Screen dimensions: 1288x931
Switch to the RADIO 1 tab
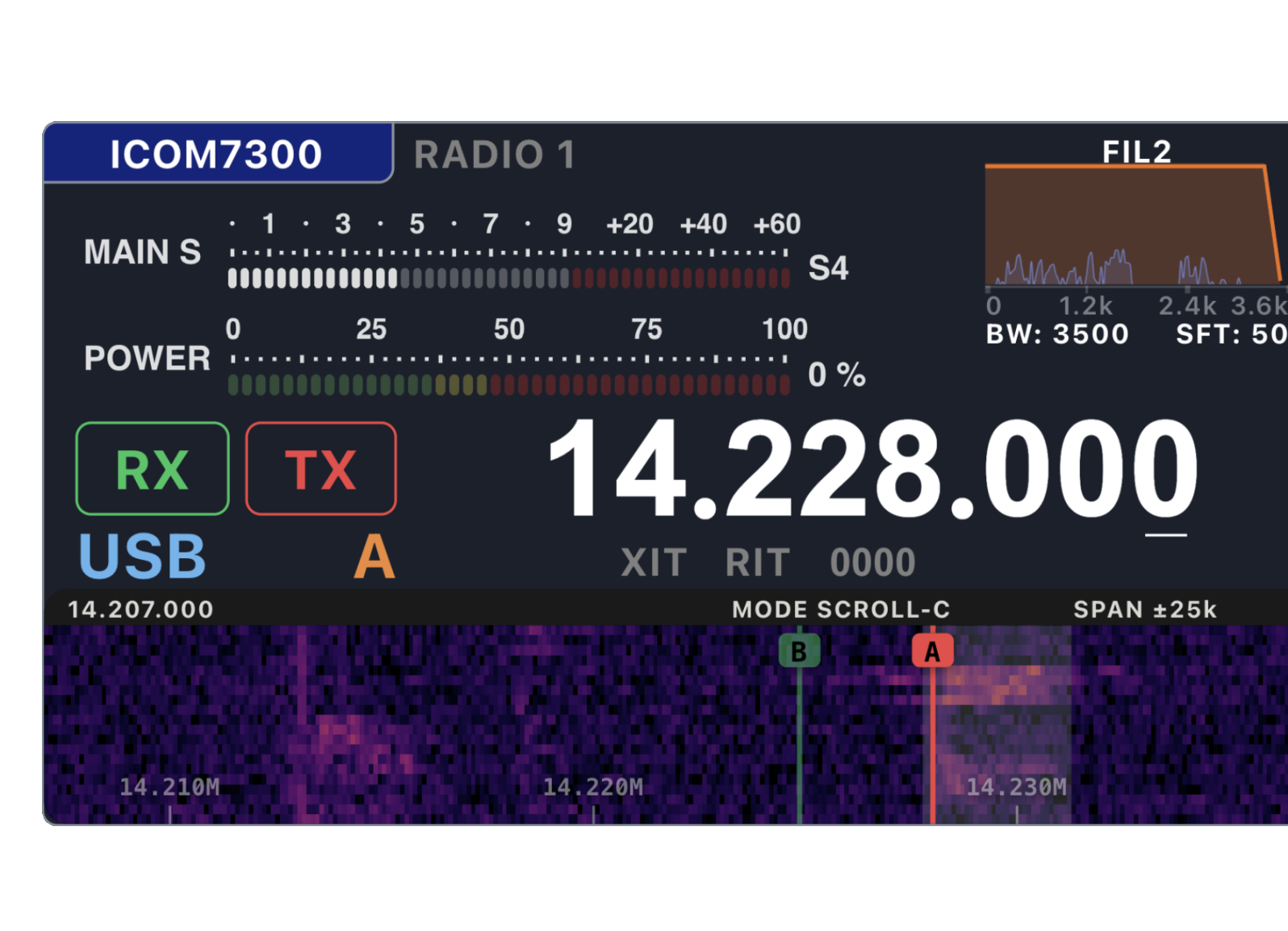(495, 154)
